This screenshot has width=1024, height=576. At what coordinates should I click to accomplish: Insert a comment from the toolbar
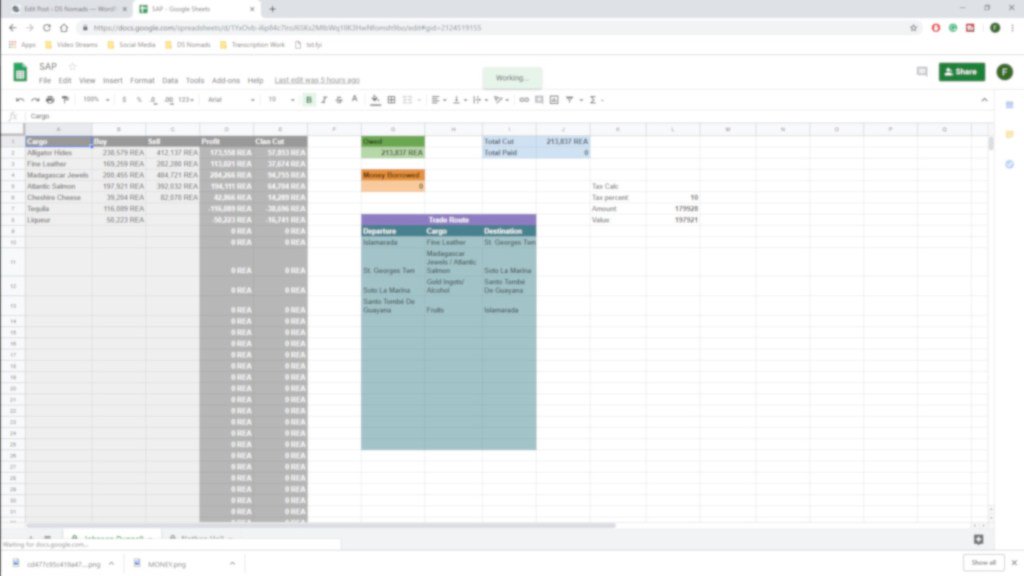tap(539, 100)
